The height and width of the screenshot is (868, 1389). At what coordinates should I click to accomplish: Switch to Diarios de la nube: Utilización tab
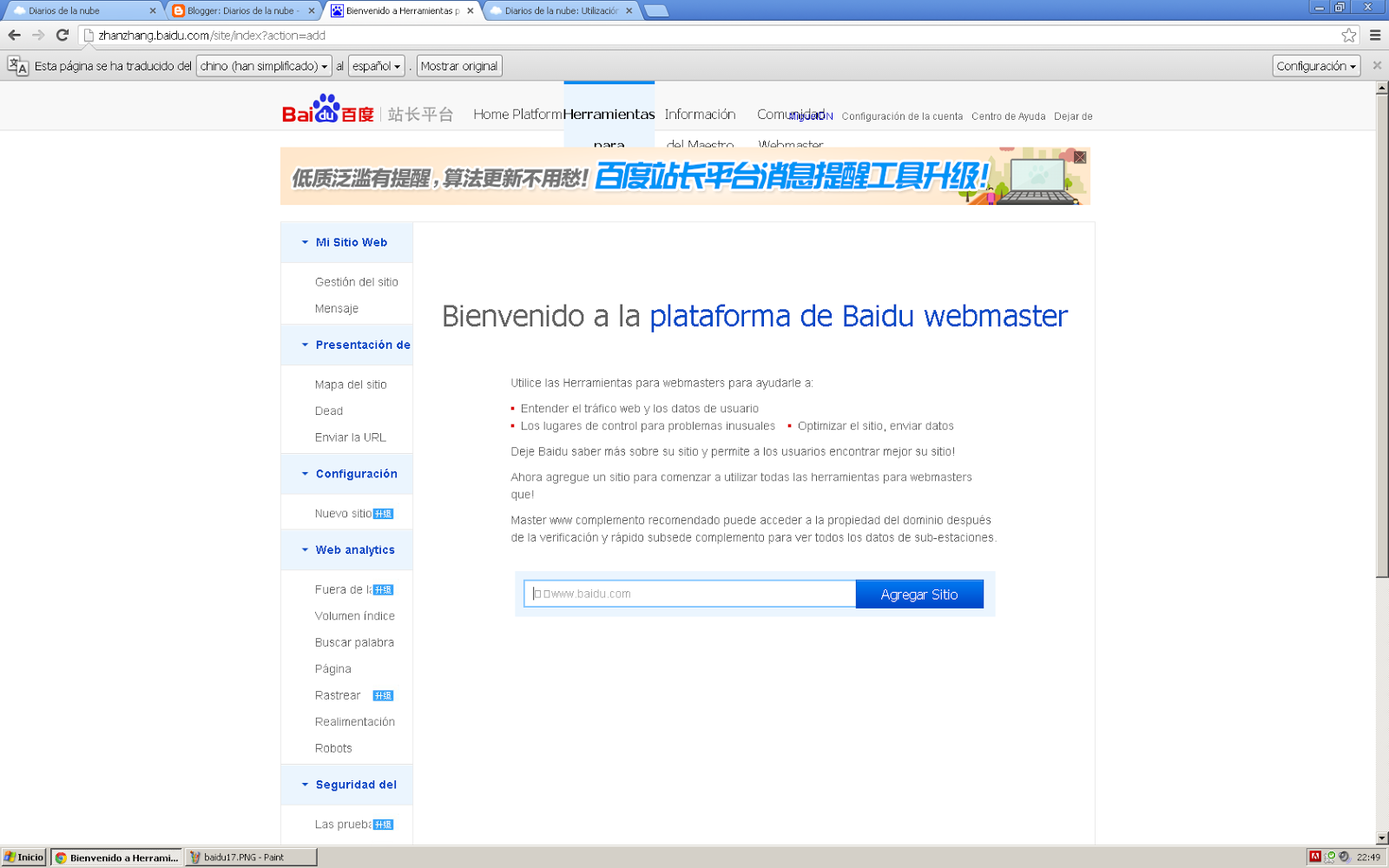pos(561,10)
